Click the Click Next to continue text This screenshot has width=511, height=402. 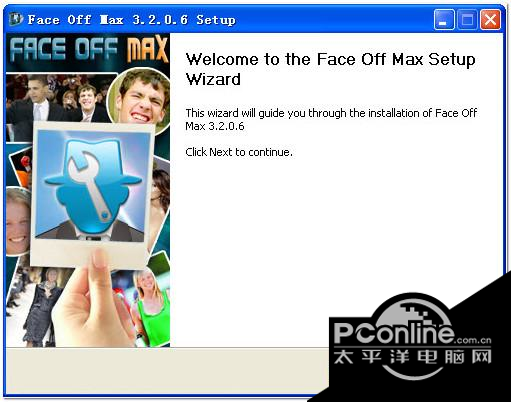(x=239, y=152)
